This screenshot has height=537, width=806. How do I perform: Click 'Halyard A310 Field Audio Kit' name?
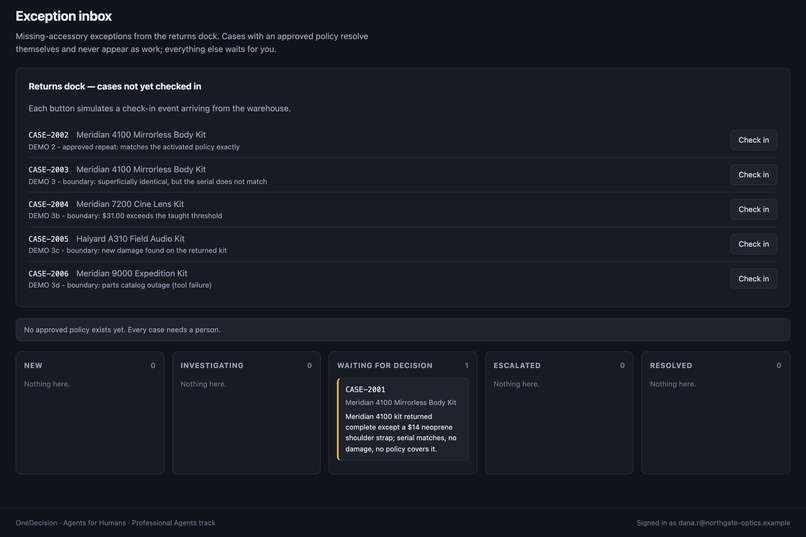(131, 239)
